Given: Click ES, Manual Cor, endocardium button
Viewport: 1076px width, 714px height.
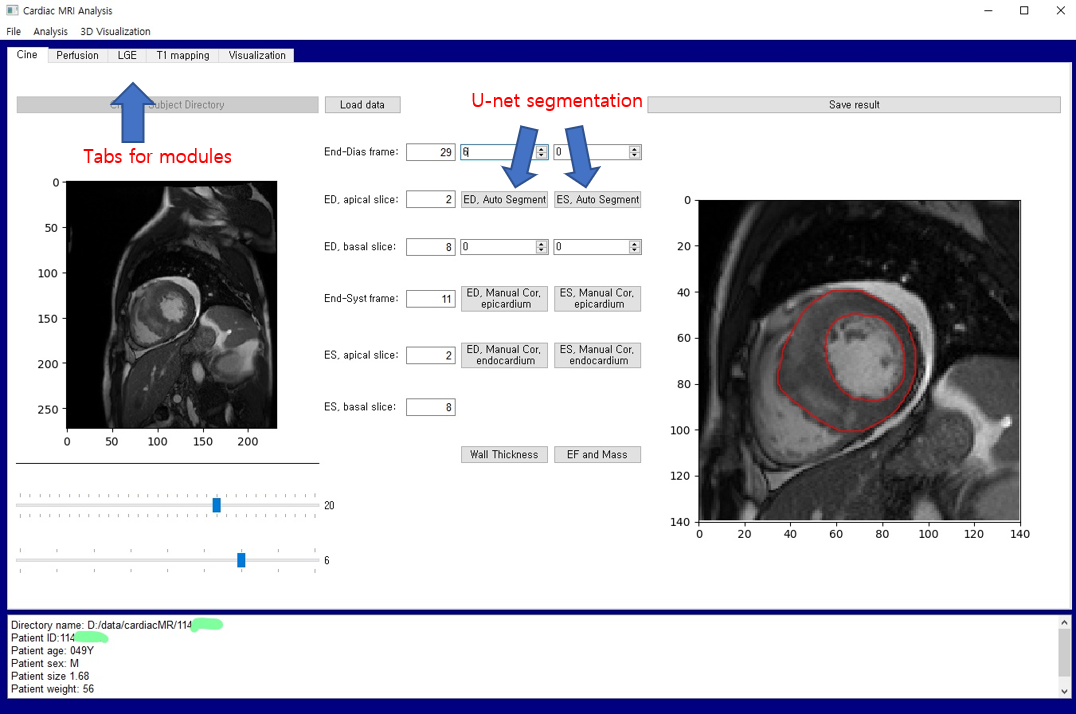Looking at the screenshot, I should pyautogui.click(x=597, y=355).
